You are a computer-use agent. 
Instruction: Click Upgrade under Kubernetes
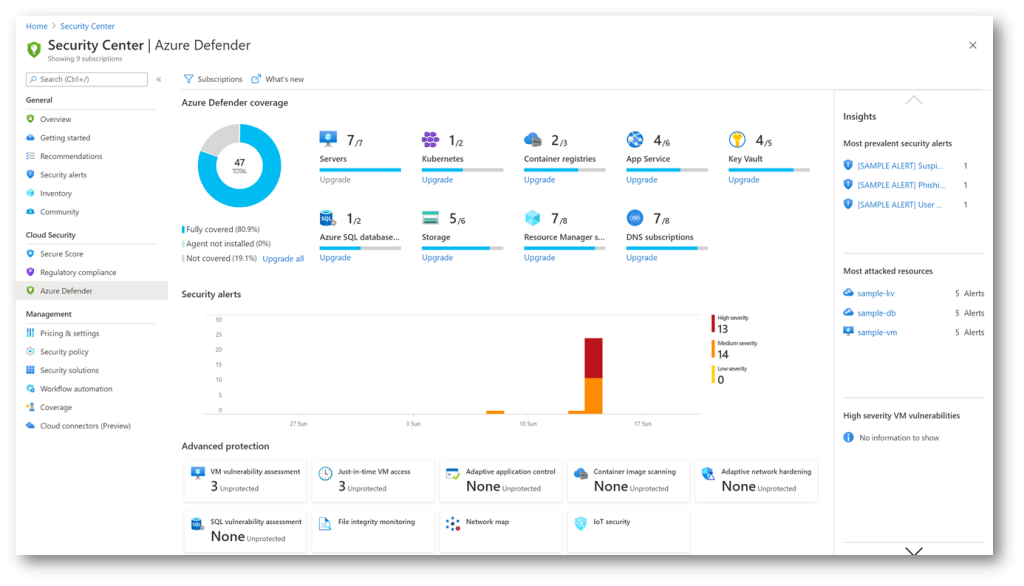[437, 180]
